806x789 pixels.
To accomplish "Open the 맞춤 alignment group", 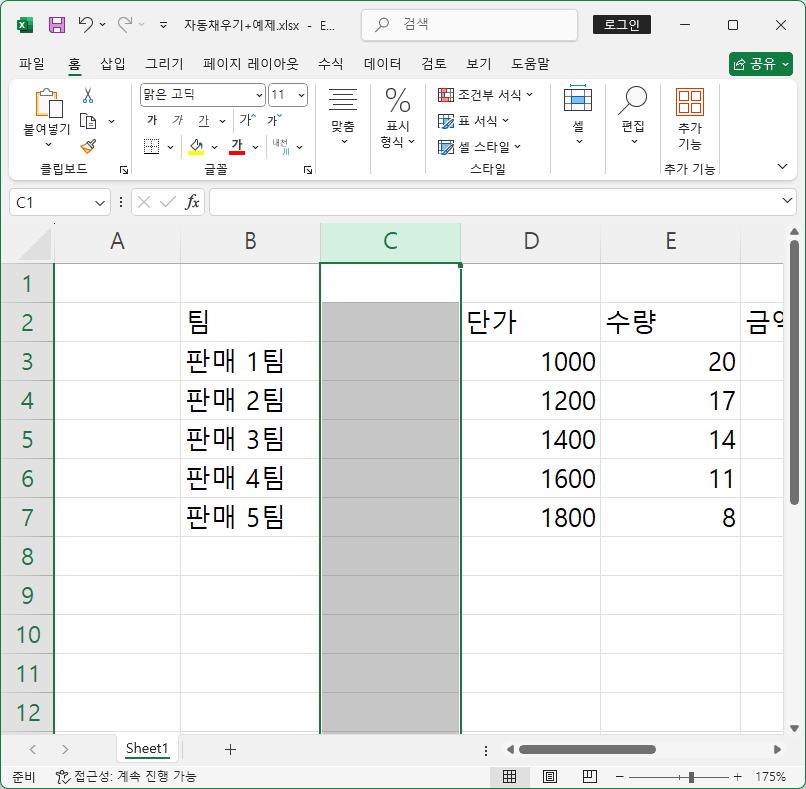I will [x=343, y=117].
